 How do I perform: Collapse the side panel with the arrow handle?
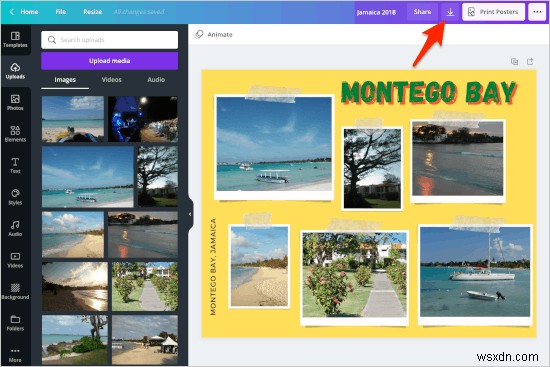click(190, 214)
